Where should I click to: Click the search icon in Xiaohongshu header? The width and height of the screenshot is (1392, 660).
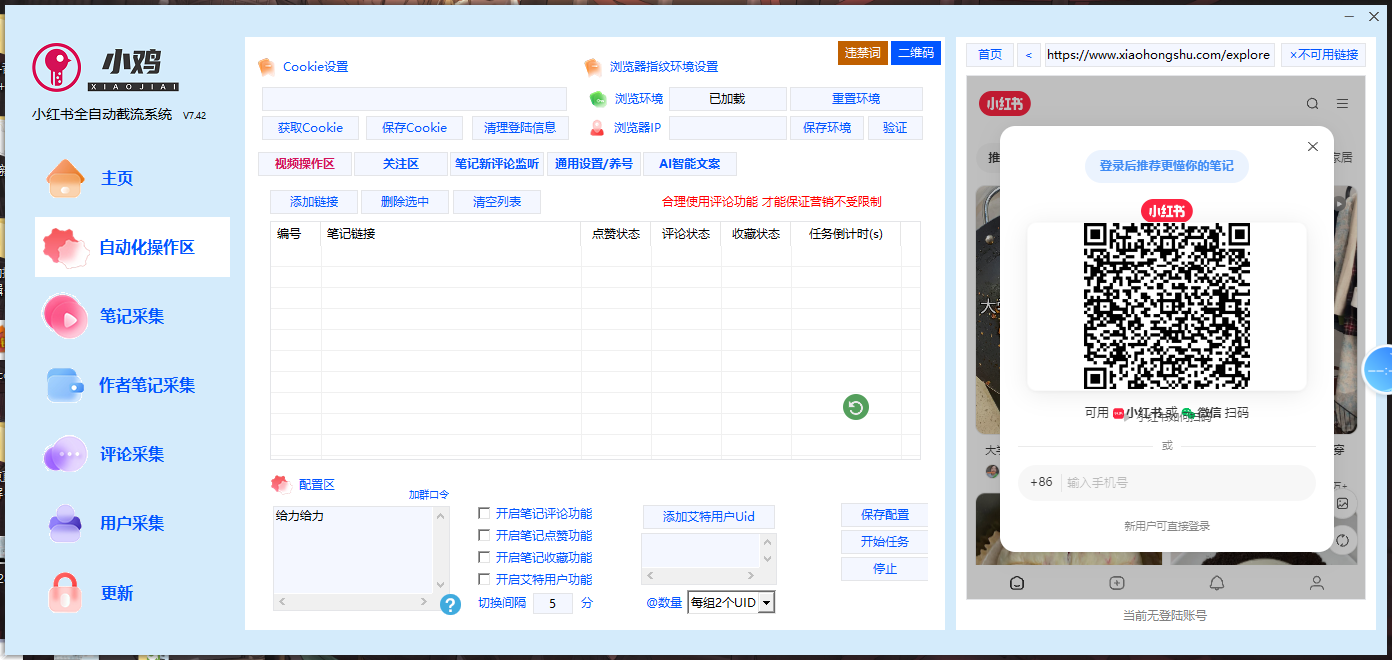pyautogui.click(x=1312, y=104)
